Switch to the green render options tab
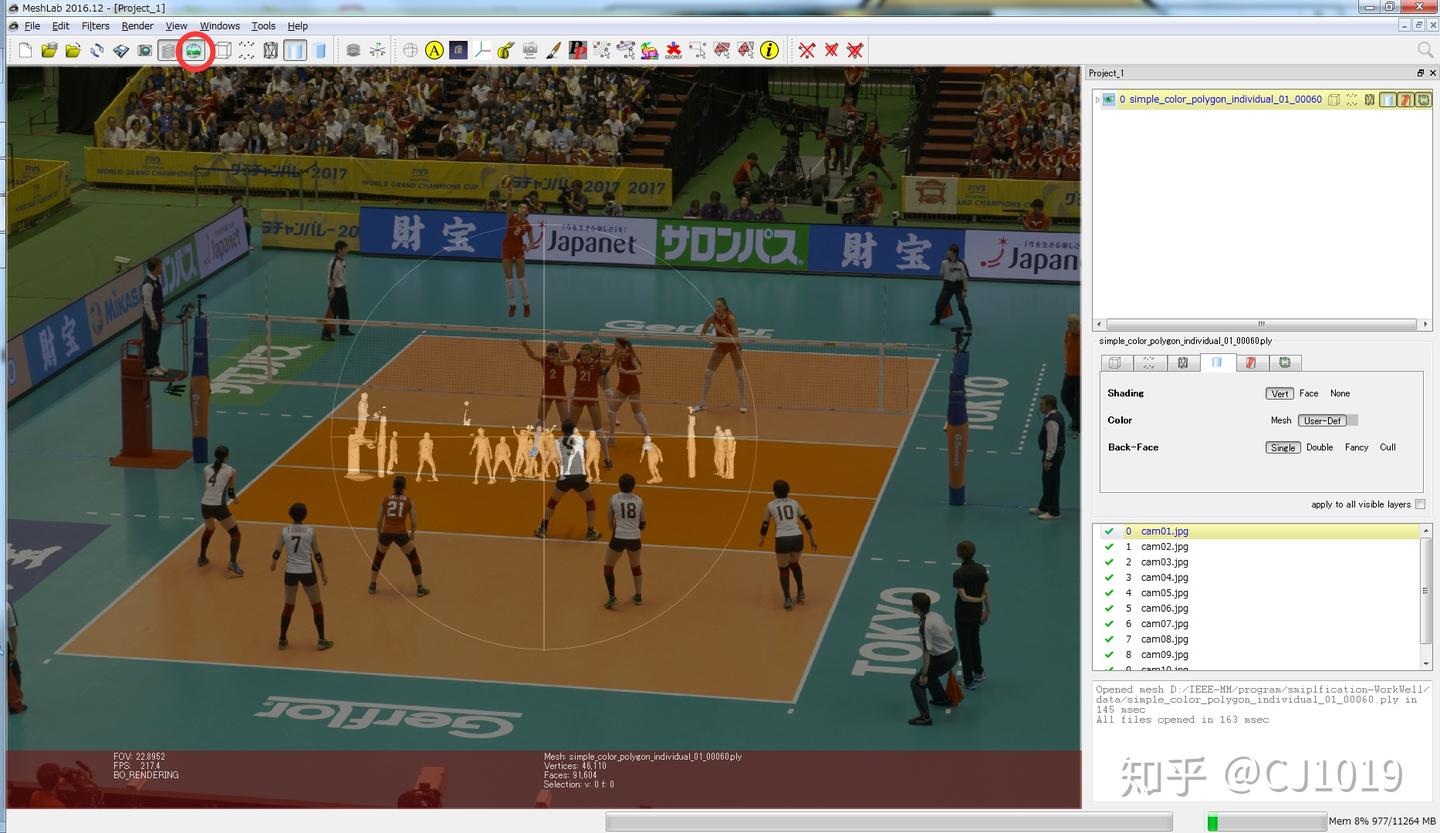 pyautogui.click(x=1285, y=363)
